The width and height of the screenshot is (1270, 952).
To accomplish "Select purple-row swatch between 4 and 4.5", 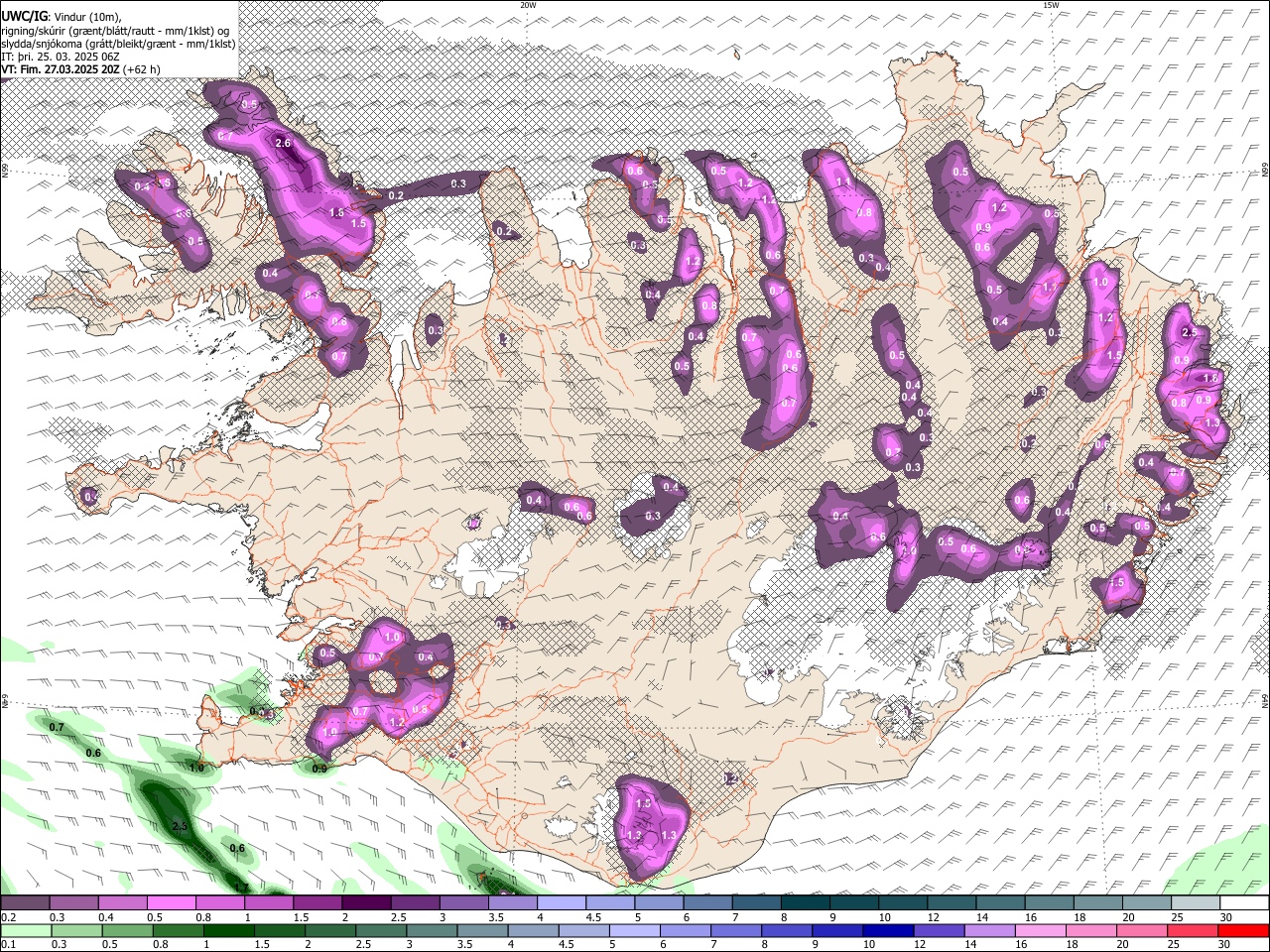I will pos(562,903).
